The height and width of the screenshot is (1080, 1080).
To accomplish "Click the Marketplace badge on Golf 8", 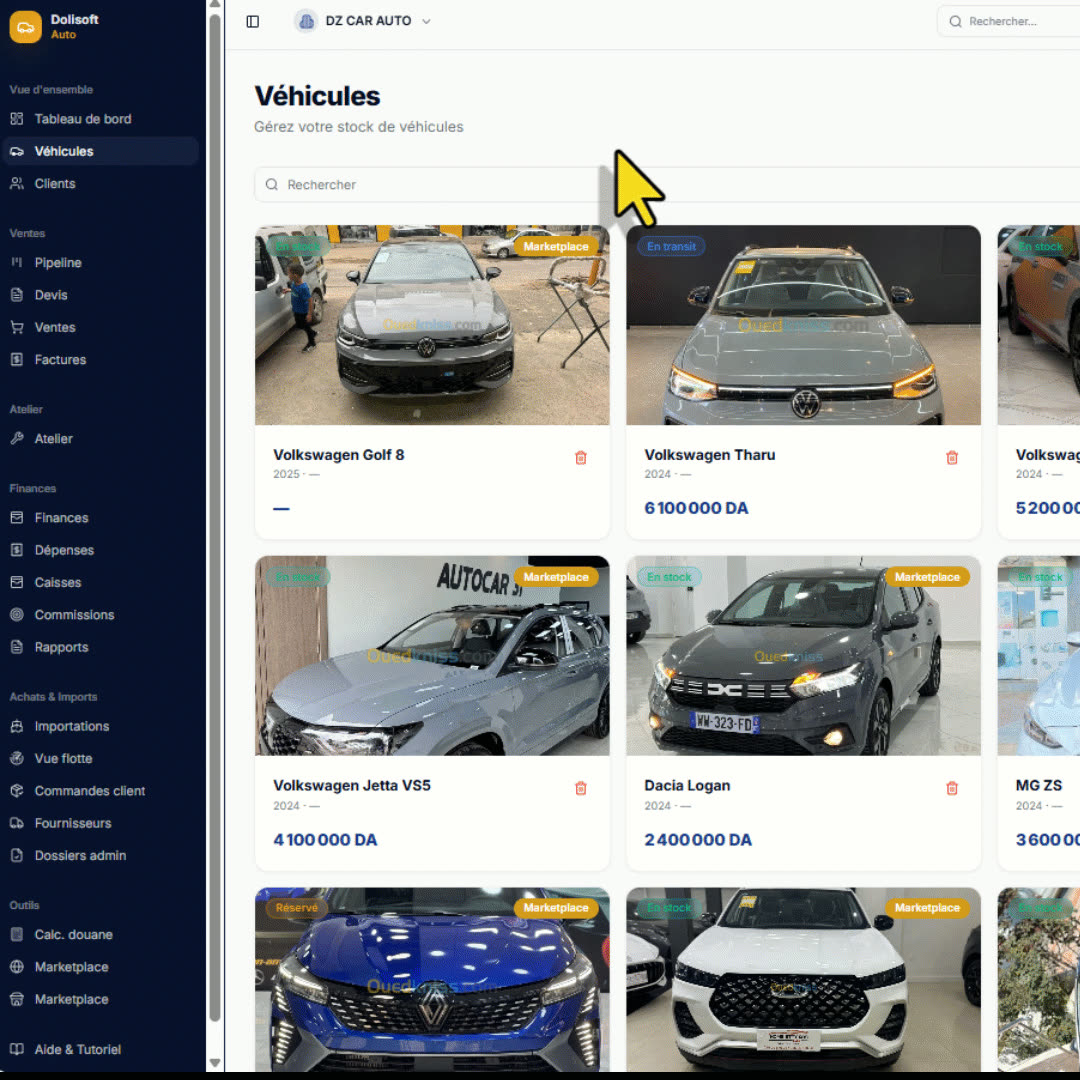I will [556, 247].
